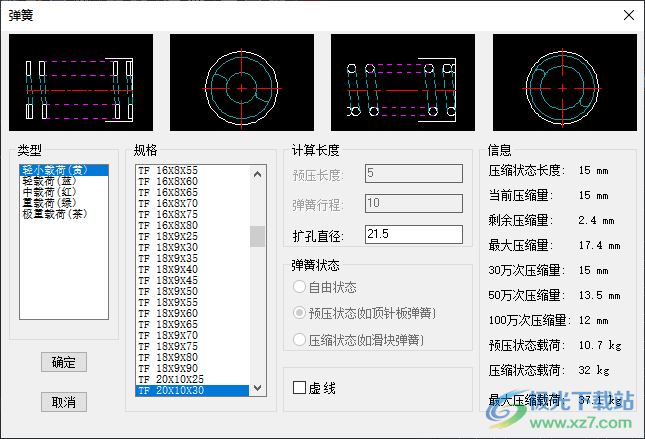Click the 预压长度 input field
Screen dimensions: 645x439
[414, 174]
